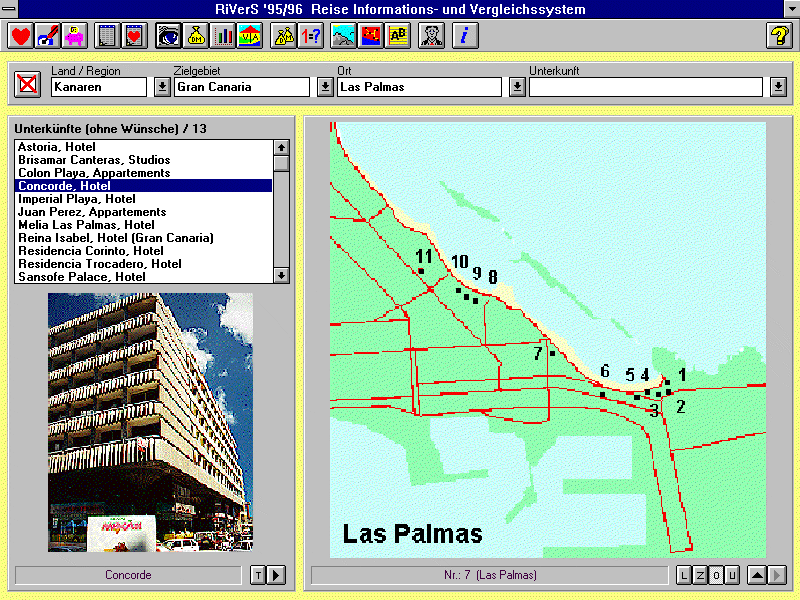Open the Land / Region dropdown
800x600 pixels.
[x=162, y=87]
